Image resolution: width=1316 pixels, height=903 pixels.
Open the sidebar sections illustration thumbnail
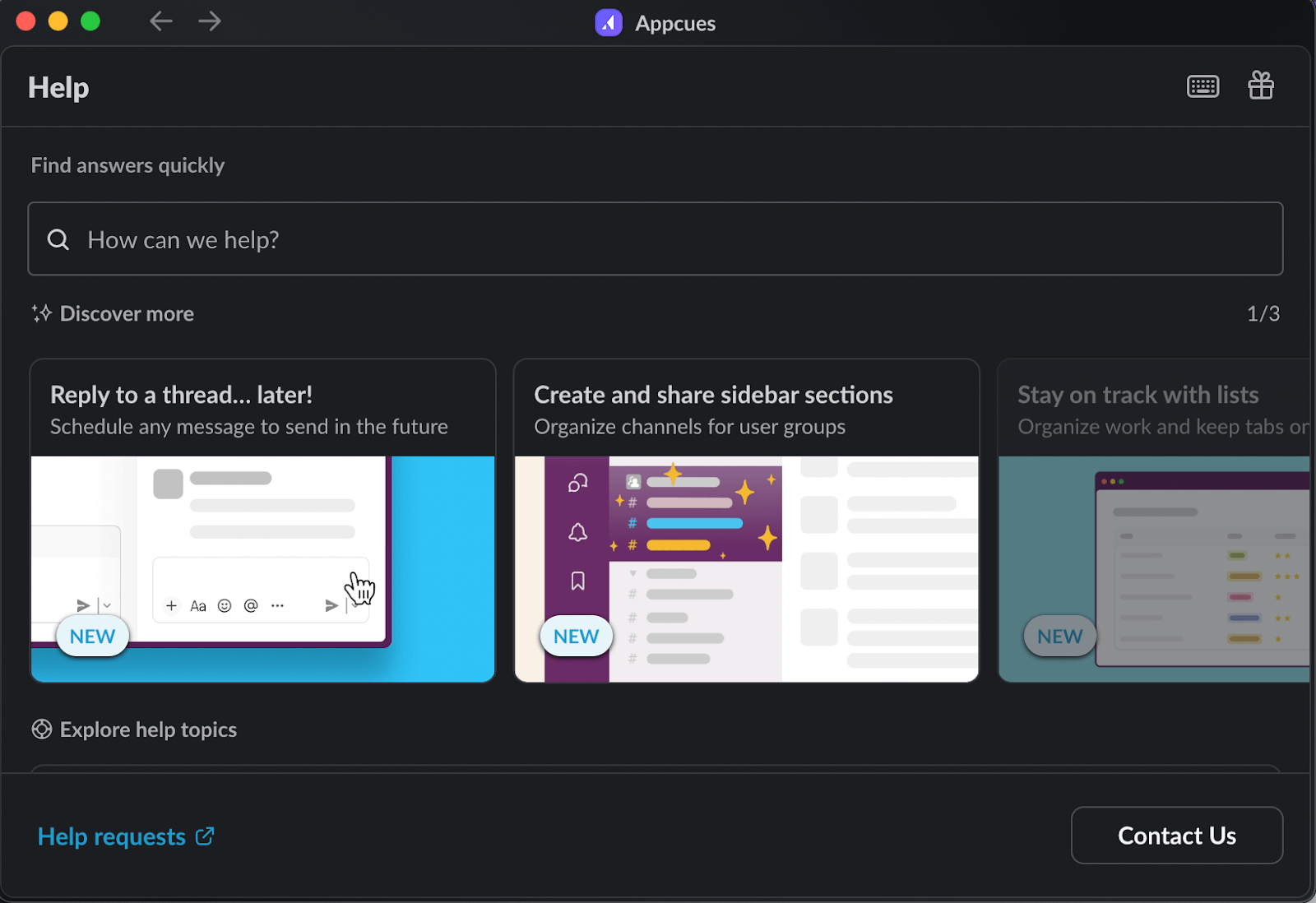pos(746,568)
